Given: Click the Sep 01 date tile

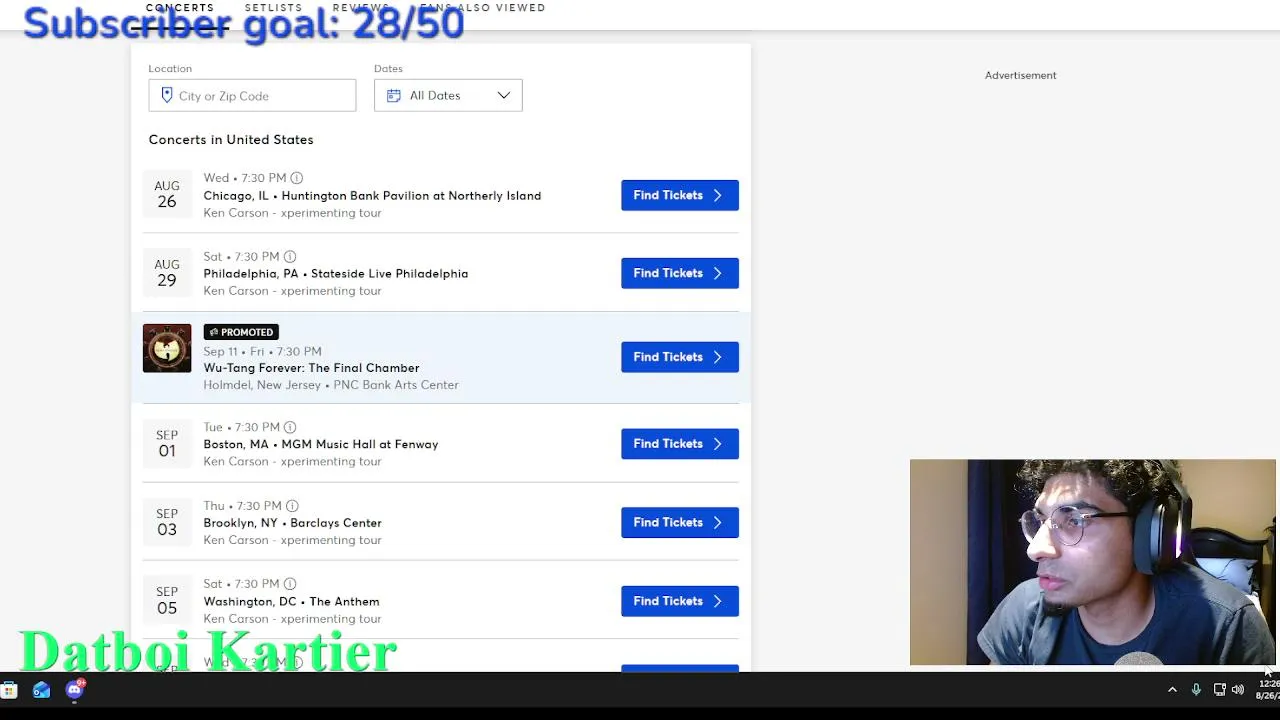Looking at the screenshot, I should coord(167,444).
